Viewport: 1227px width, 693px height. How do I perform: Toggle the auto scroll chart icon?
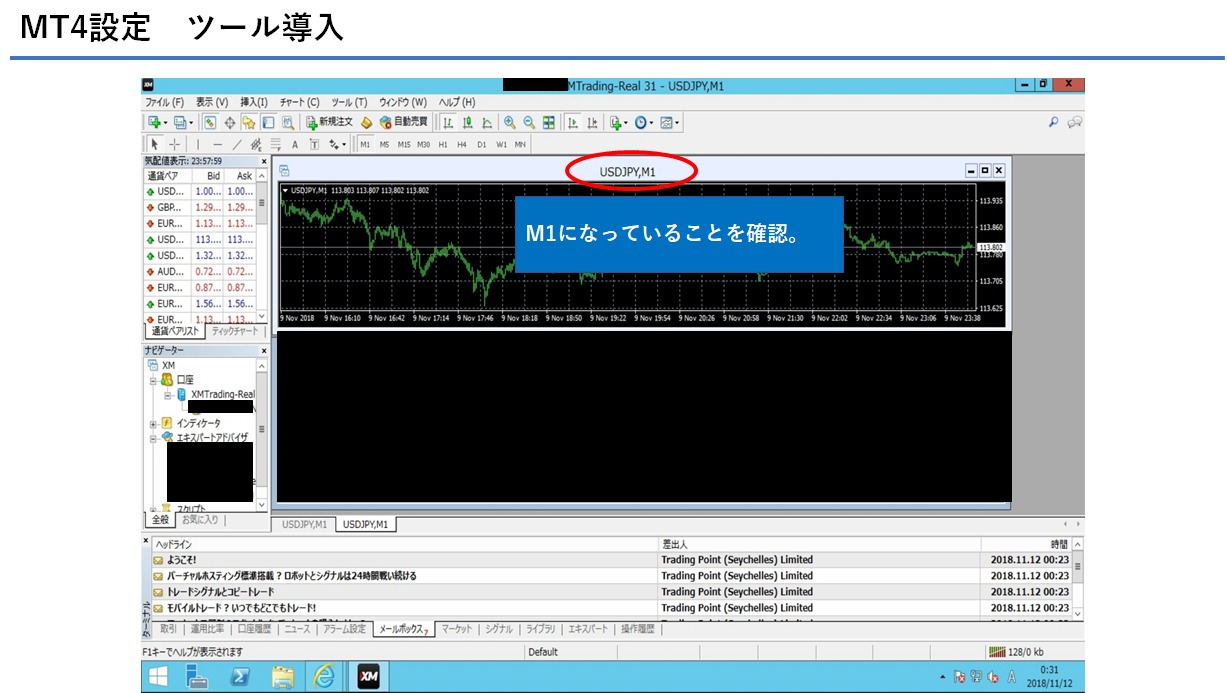click(573, 123)
